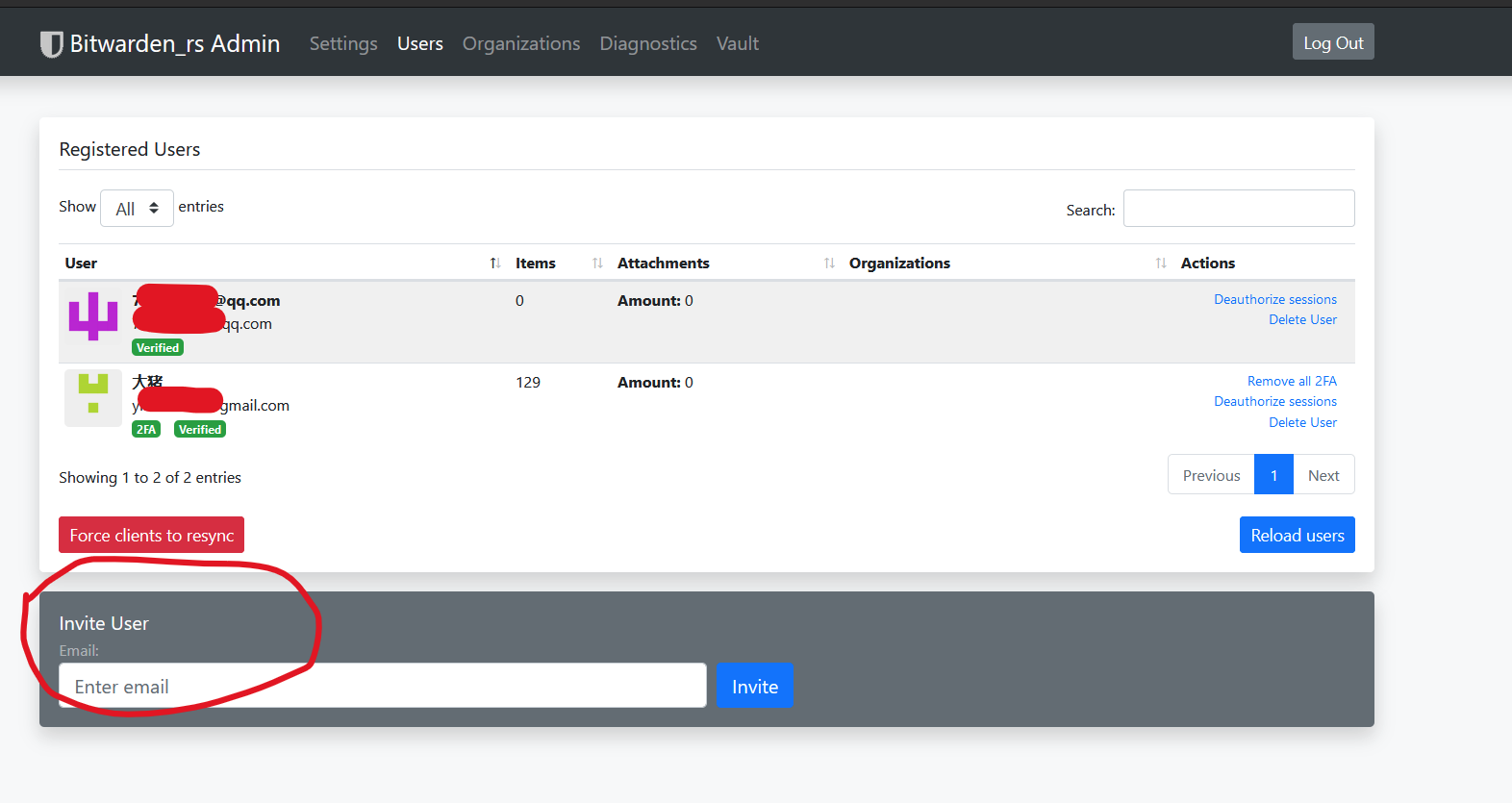Deauthorize sessions for the qq.com user
The width and height of the screenshot is (1512, 803).
click(x=1275, y=299)
